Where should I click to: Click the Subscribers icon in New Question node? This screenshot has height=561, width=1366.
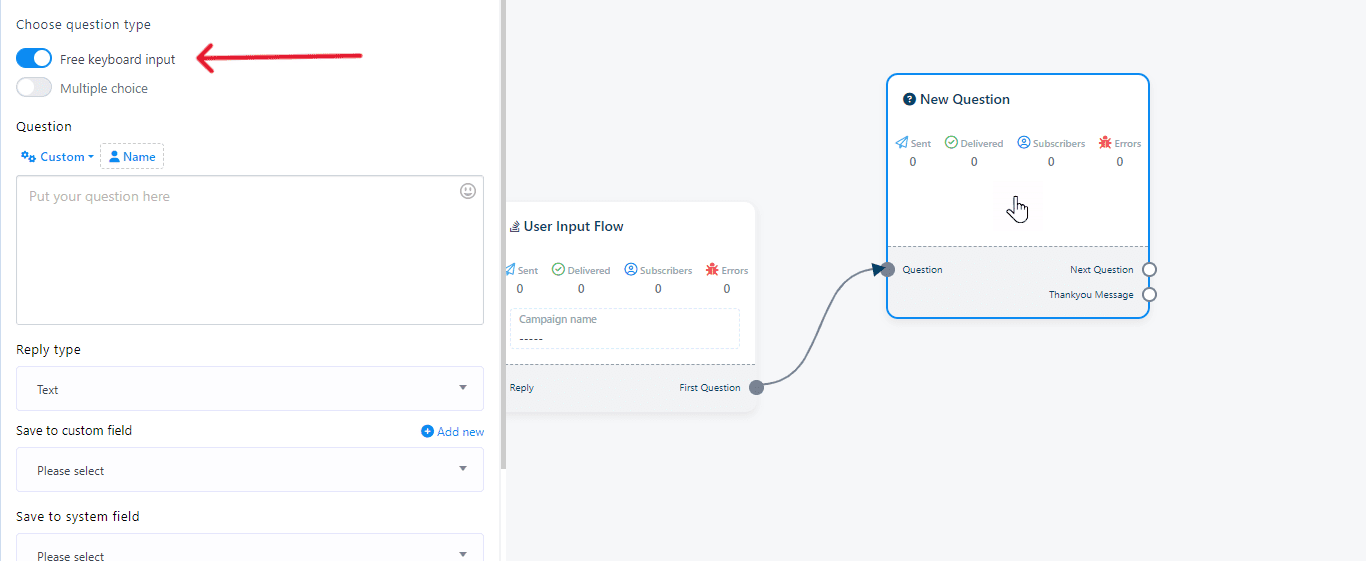[x=1024, y=143]
